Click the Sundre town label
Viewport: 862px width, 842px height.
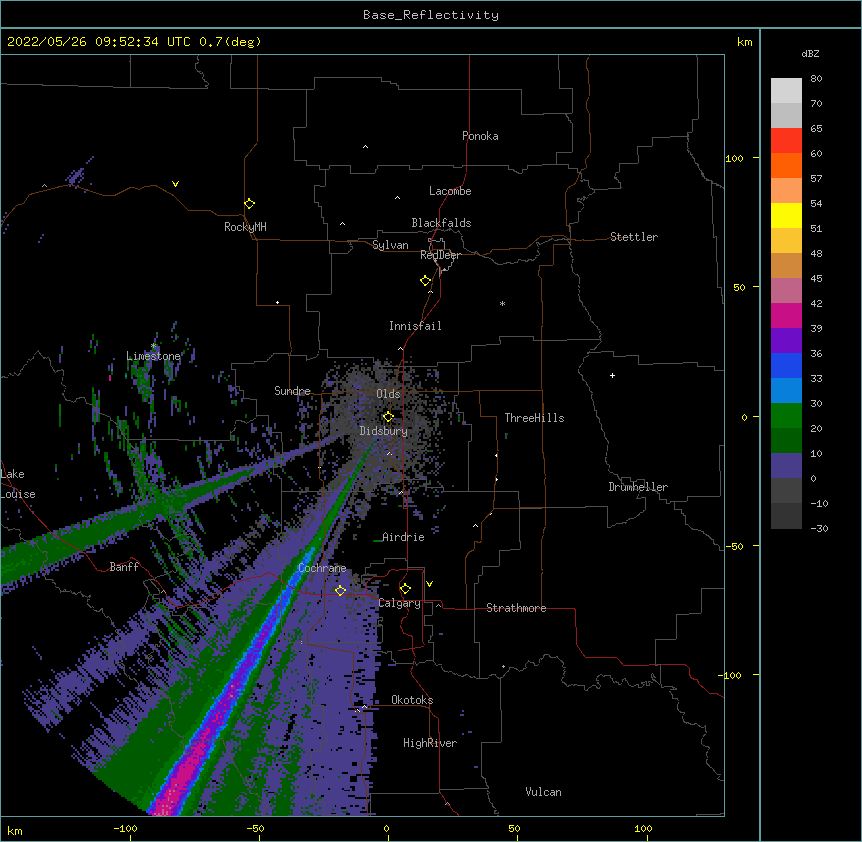click(x=292, y=391)
